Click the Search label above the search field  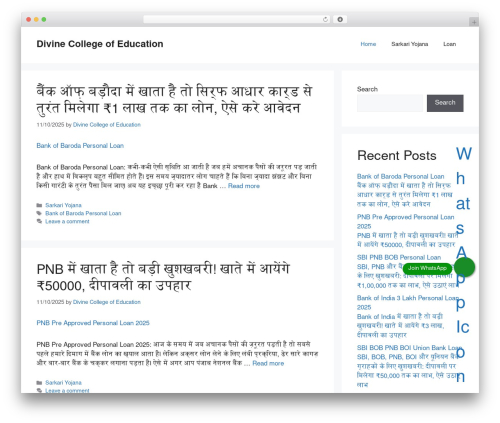(x=367, y=89)
